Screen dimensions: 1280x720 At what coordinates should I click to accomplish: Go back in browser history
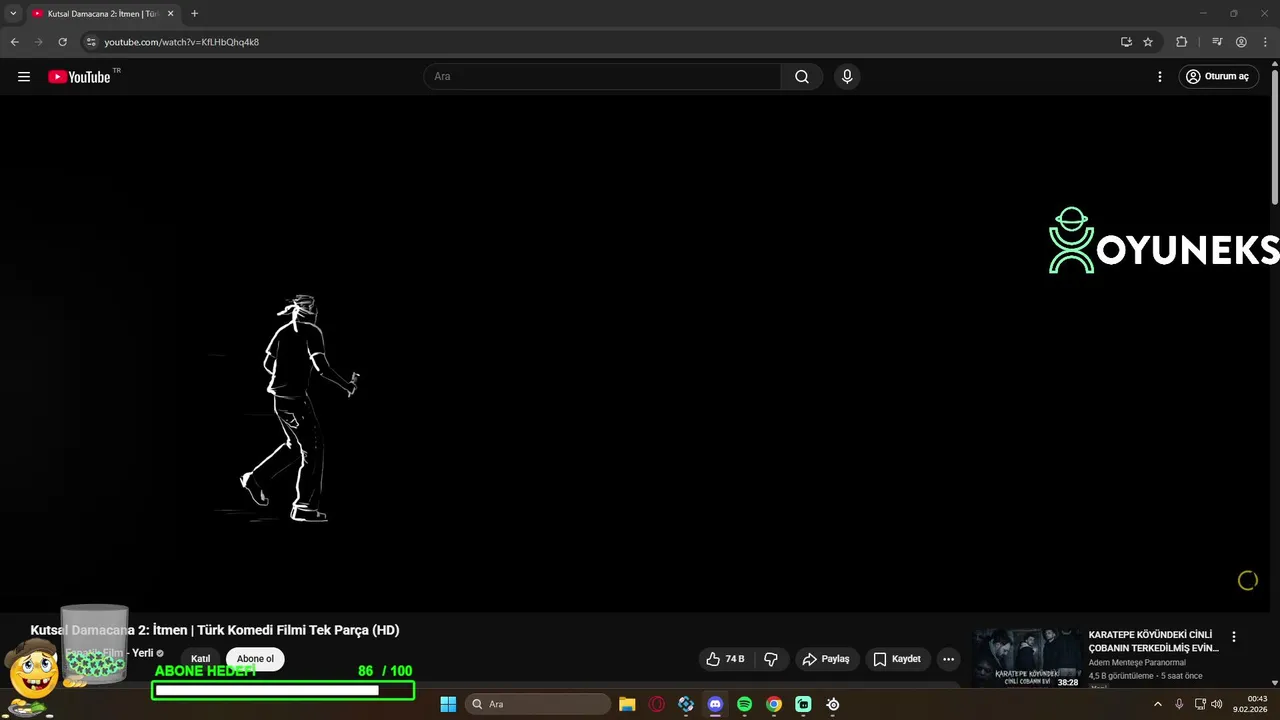14,42
